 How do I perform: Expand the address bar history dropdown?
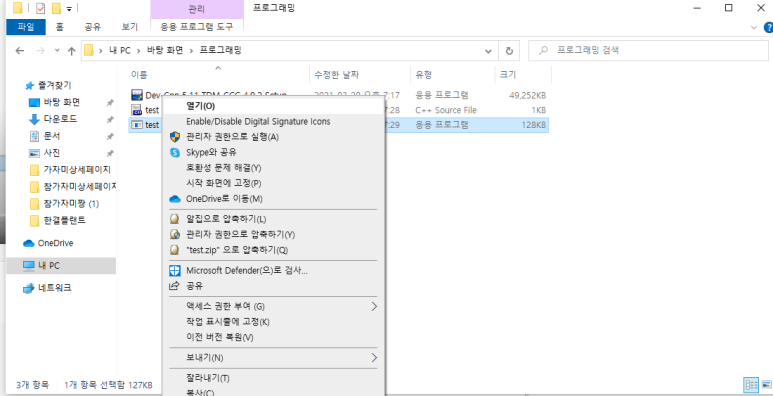488,51
